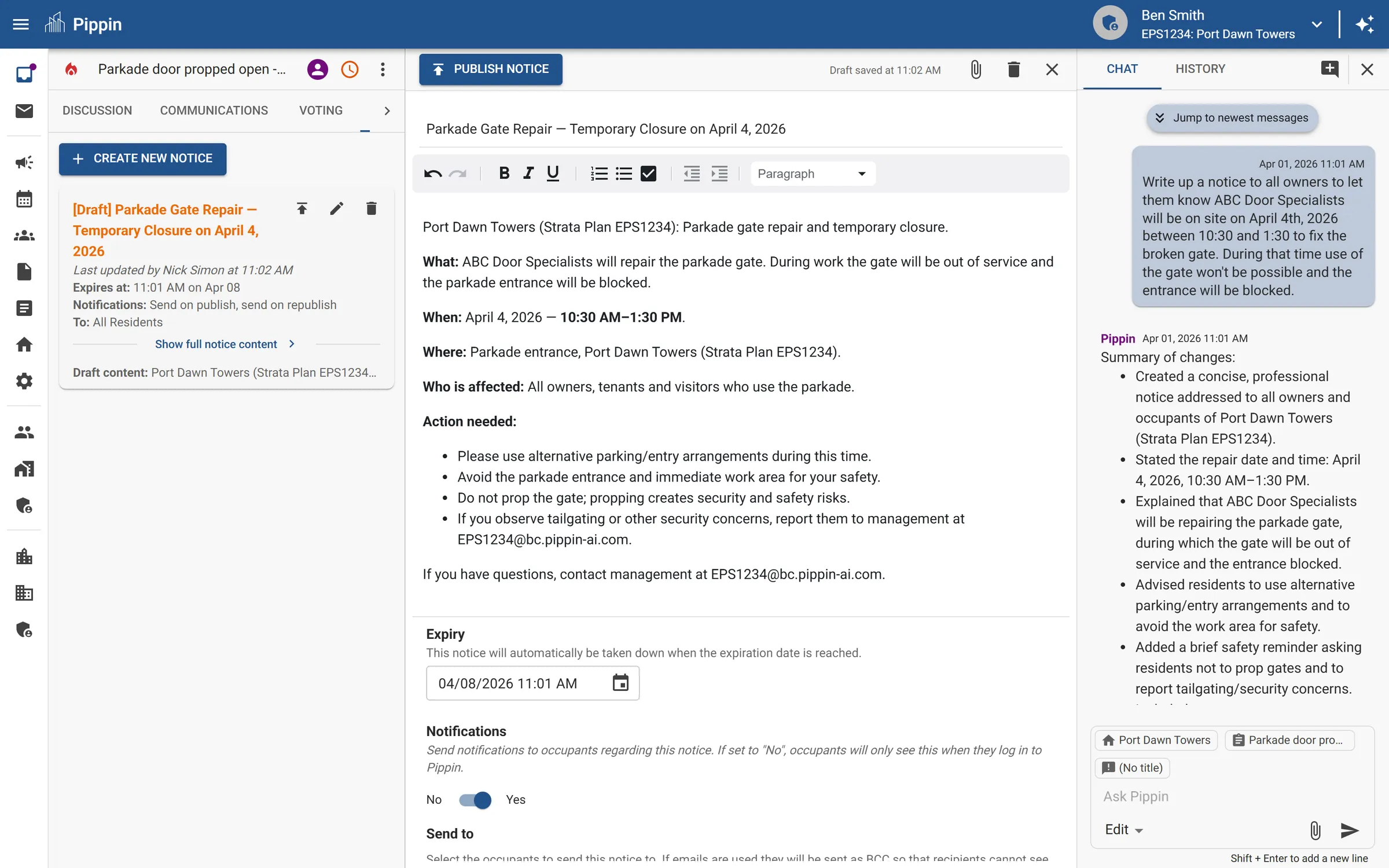The image size is (1389, 868).
Task: Open the announcements megaphone icon in the sidebar
Action: 24,163
